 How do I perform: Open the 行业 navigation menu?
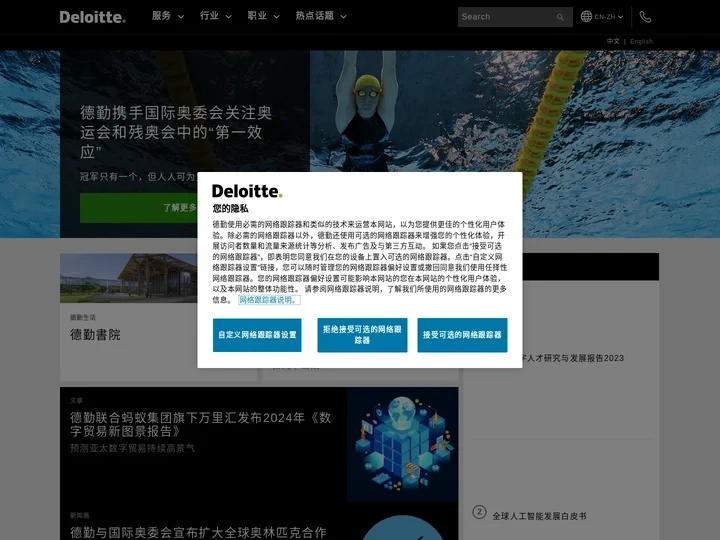(209, 16)
